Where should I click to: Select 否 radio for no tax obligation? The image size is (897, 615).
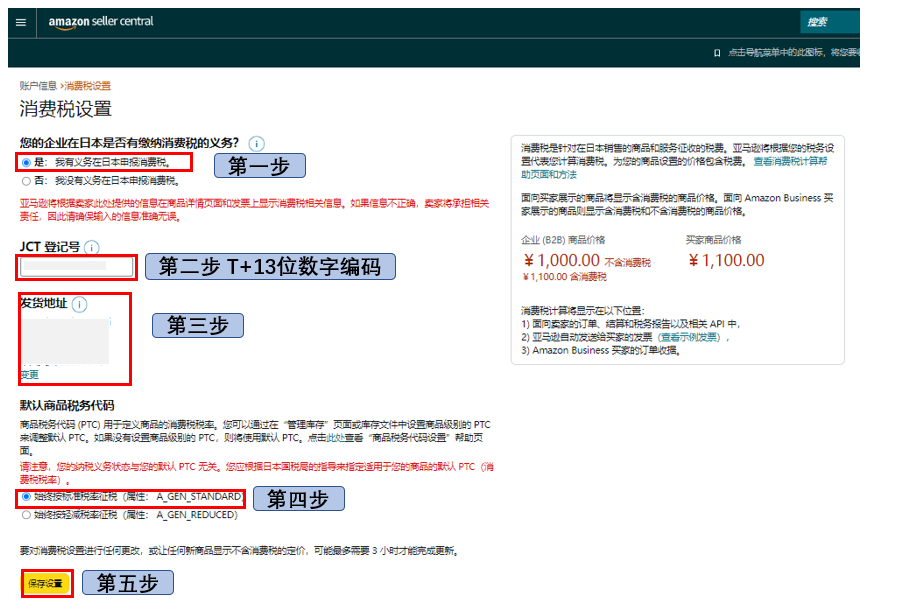(x=26, y=181)
